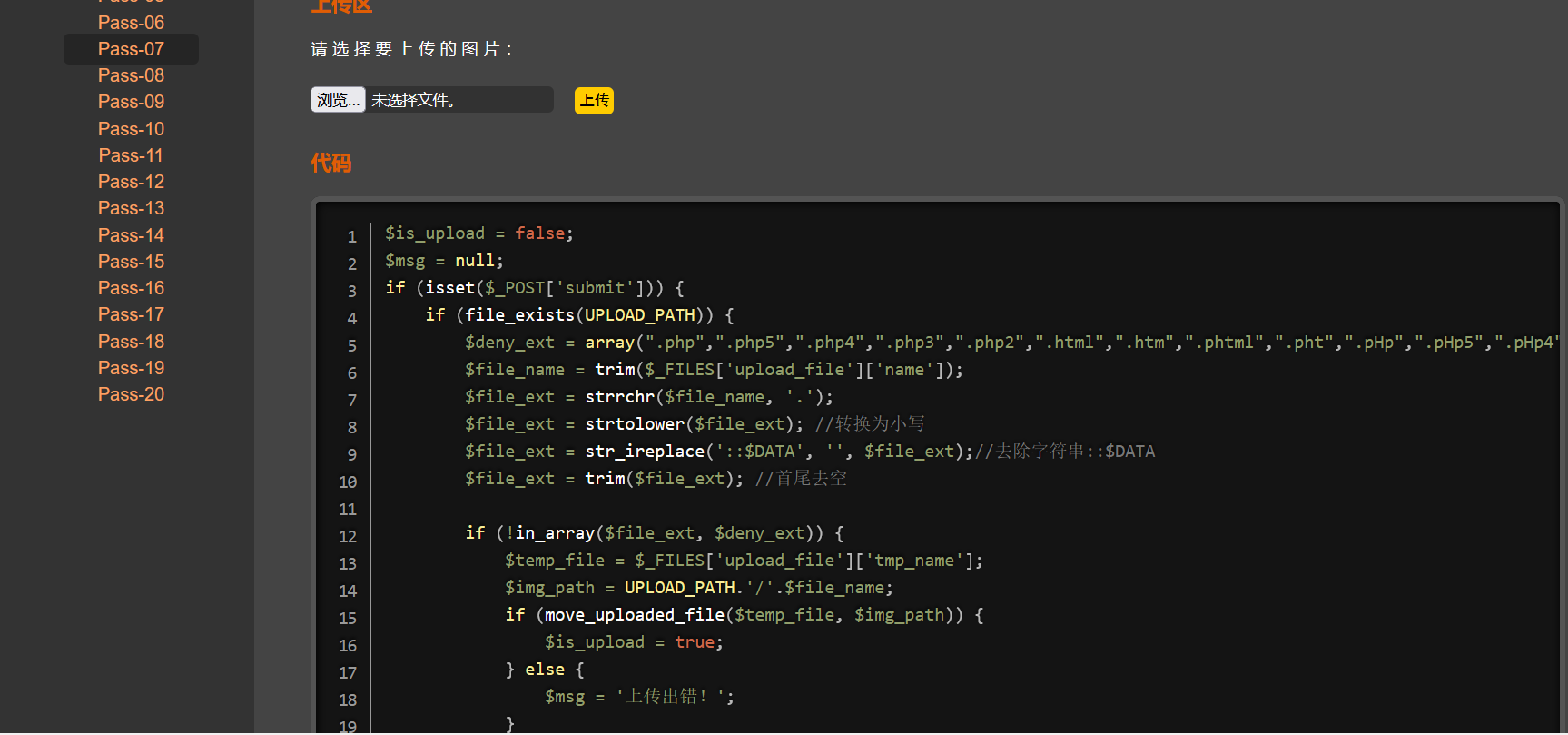Viewport: 1568px width, 735px height.
Task: Go to Pass-14
Action: point(131,235)
